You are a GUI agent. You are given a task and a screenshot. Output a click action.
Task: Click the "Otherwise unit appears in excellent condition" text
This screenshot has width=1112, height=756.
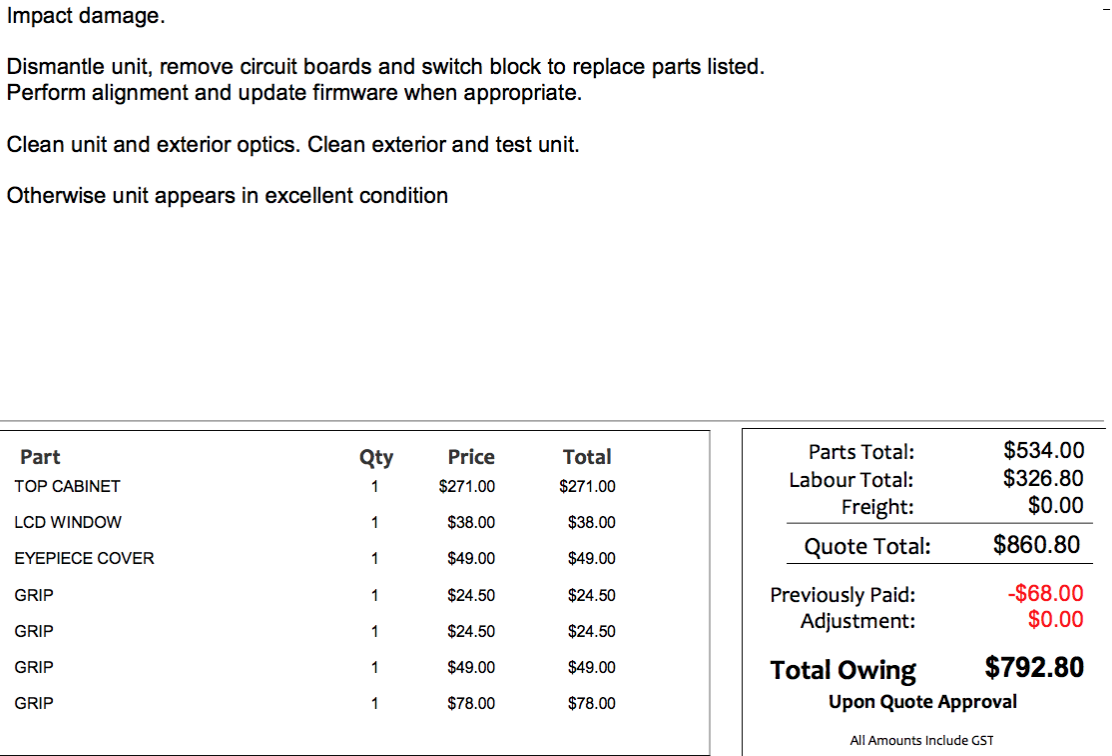(x=227, y=195)
